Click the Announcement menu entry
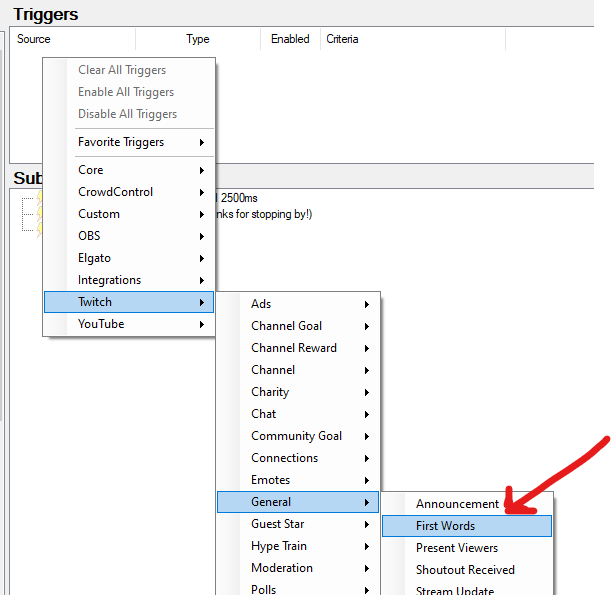Screen dimensions: 612x595 tap(457, 504)
